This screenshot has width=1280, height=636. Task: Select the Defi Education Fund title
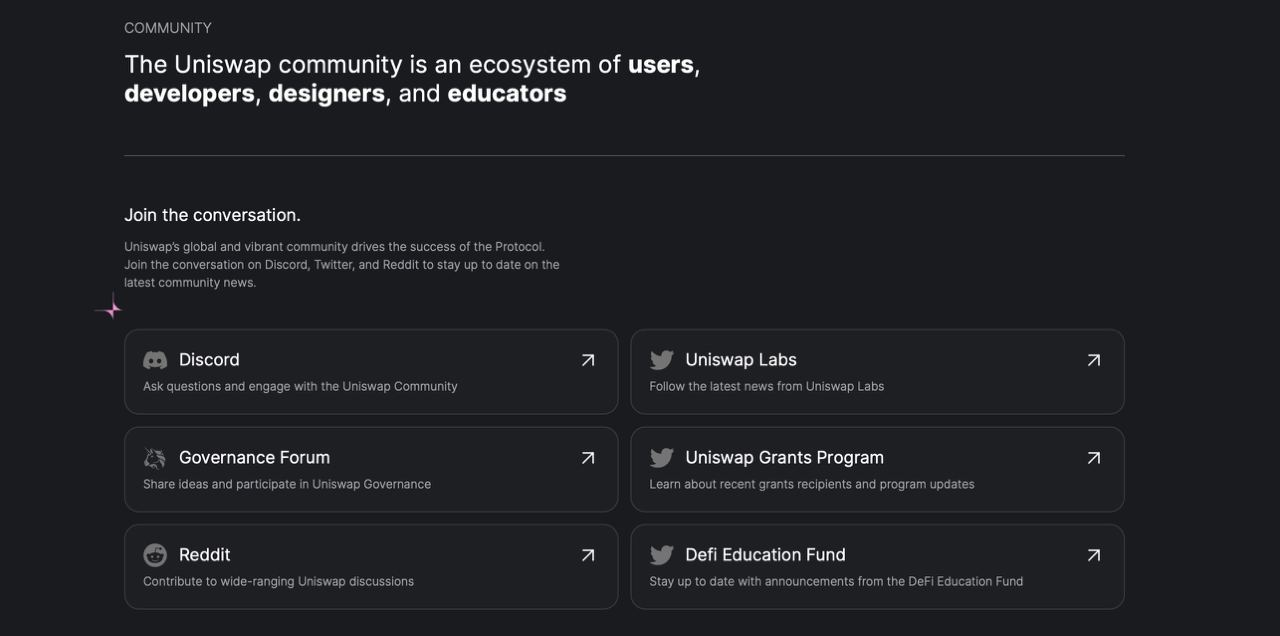tap(765, 555)
